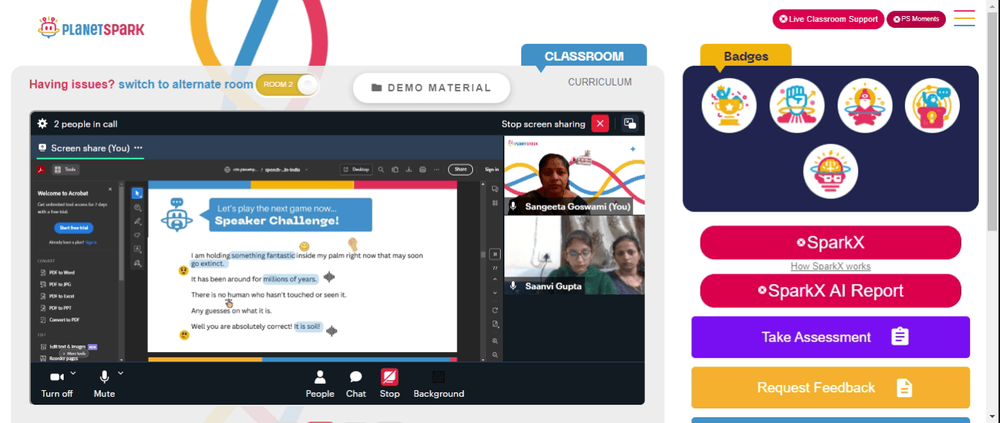Click the page down arrow in Acrobat right rail
The height and width of the screenshot is (423, 1000).
click(495, 293)
